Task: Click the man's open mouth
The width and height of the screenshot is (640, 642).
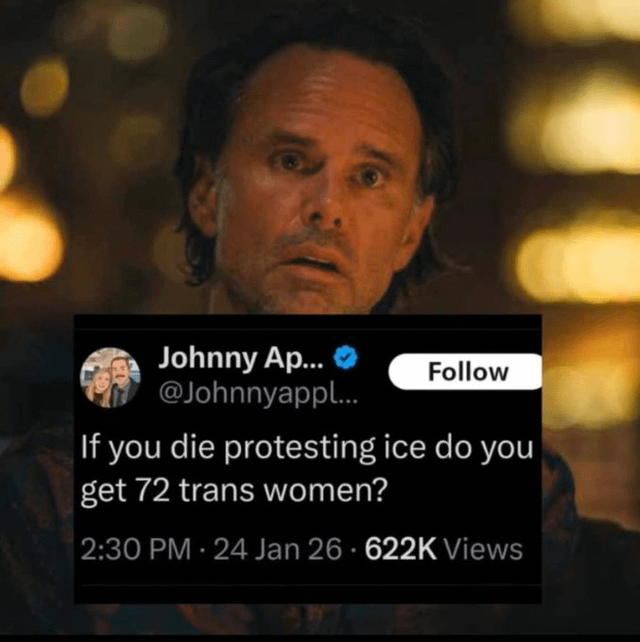Action: click(313, 262)
